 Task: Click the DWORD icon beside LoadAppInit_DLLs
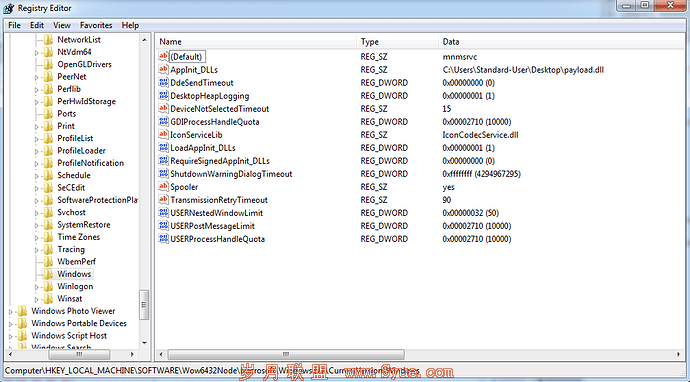163,147
